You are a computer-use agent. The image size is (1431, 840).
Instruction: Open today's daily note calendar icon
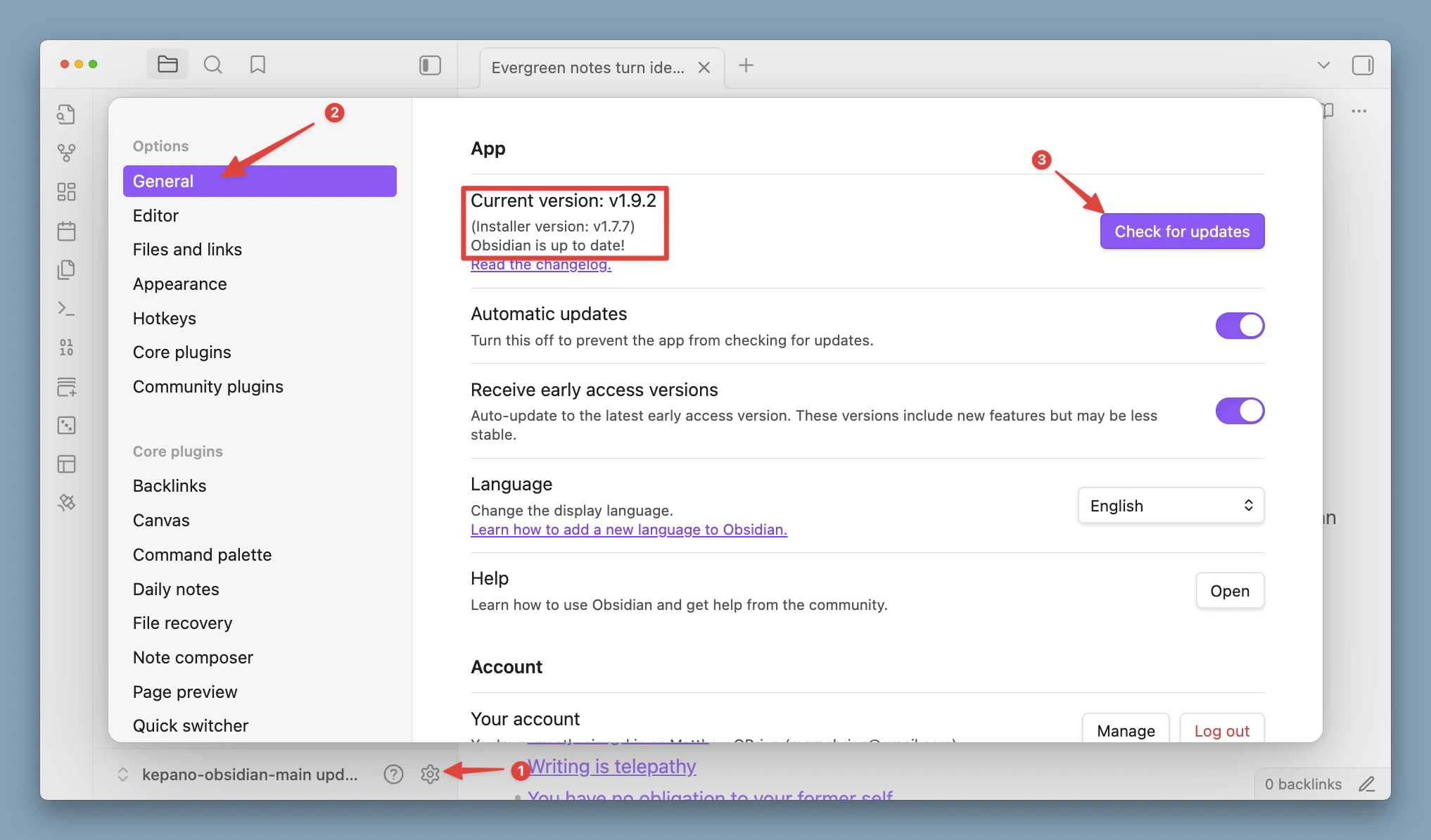[x=66, y=231]
